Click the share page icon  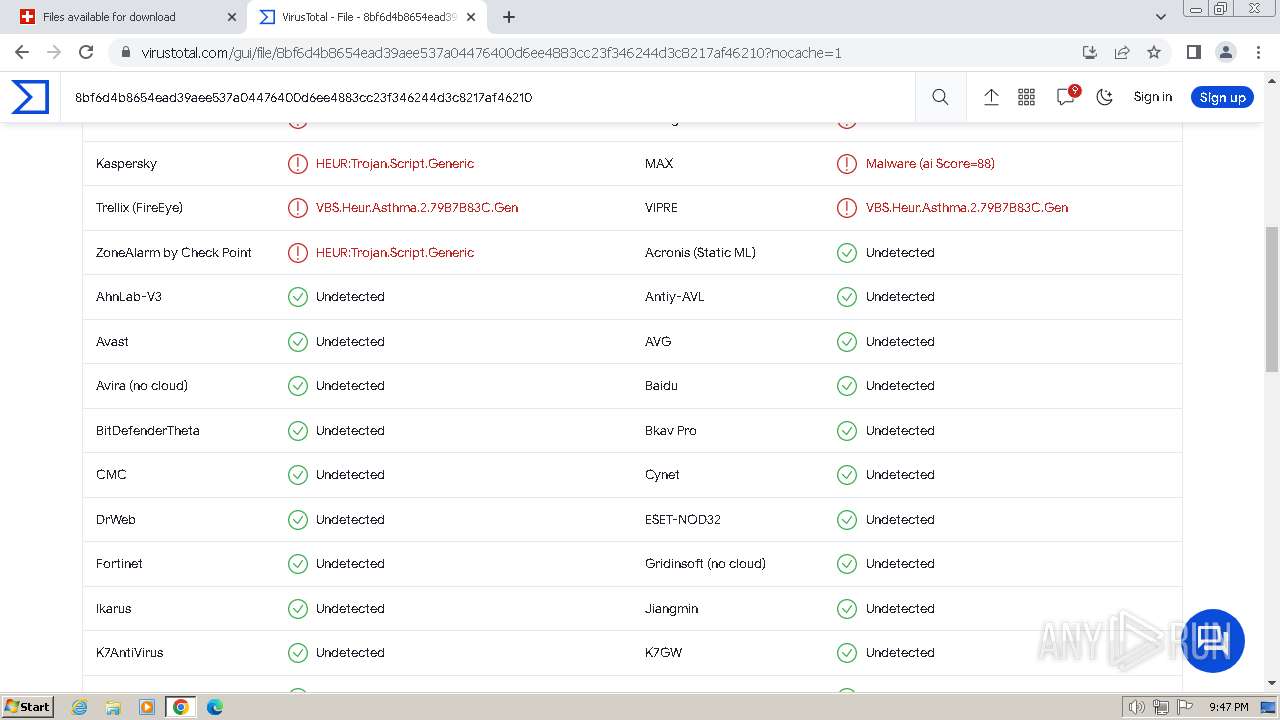tap(1122, 52)
